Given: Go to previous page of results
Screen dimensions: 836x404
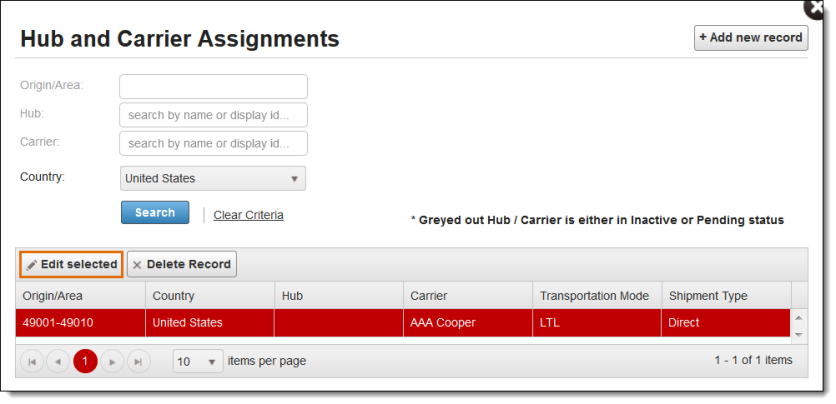Looking at the screenshot, I should [x=58, y=361].
